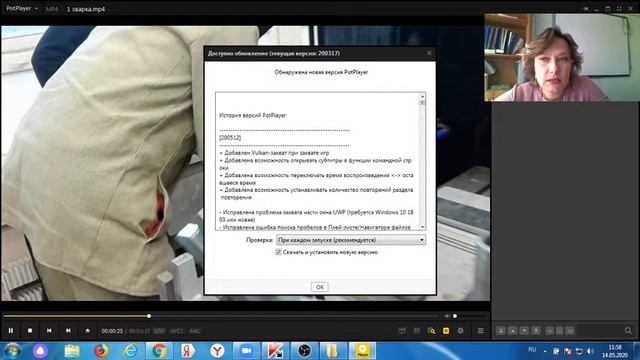The image size is (640, 360).
Task: Switch the player to fullscreen mode
Action: click(619, 8)
